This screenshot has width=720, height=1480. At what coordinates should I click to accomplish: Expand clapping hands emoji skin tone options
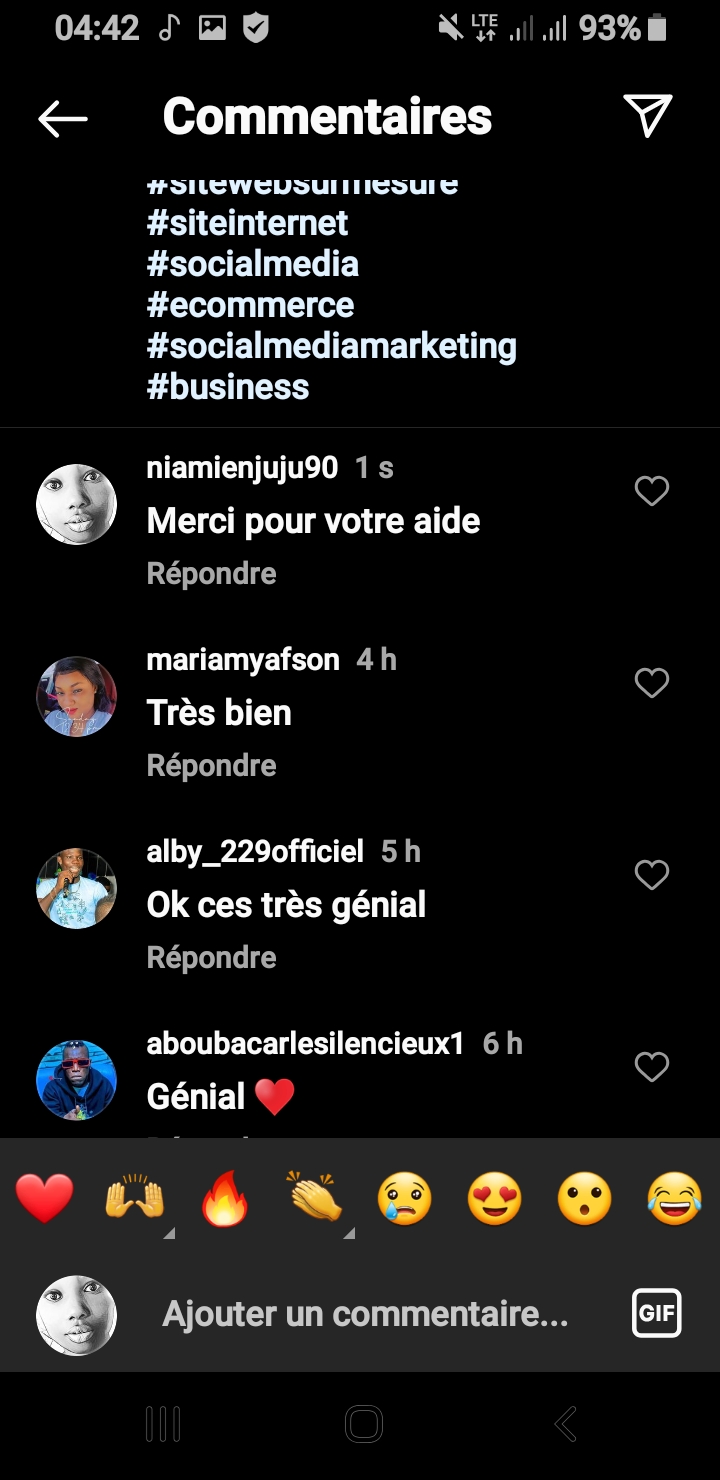click(349, 1234)
